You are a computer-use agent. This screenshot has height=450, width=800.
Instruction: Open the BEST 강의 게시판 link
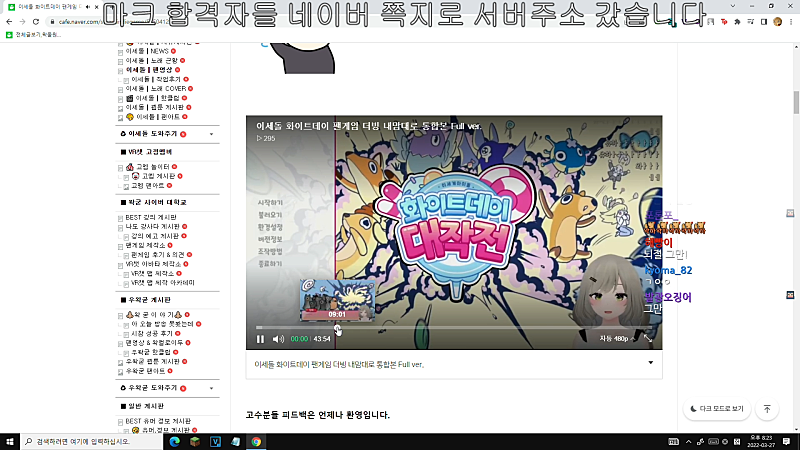[x=151, y=217]
